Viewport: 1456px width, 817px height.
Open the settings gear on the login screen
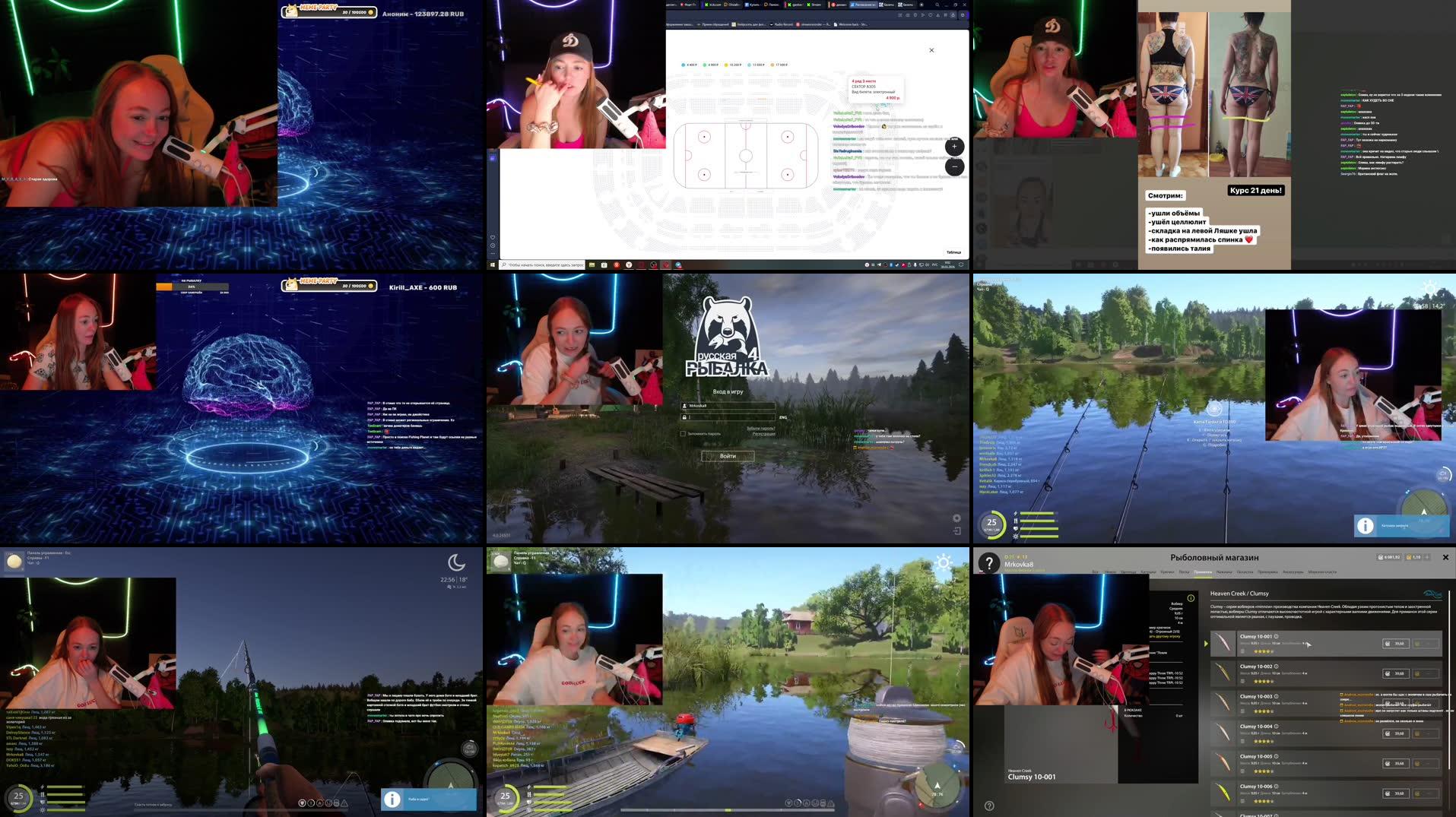(x=956, y=518)
